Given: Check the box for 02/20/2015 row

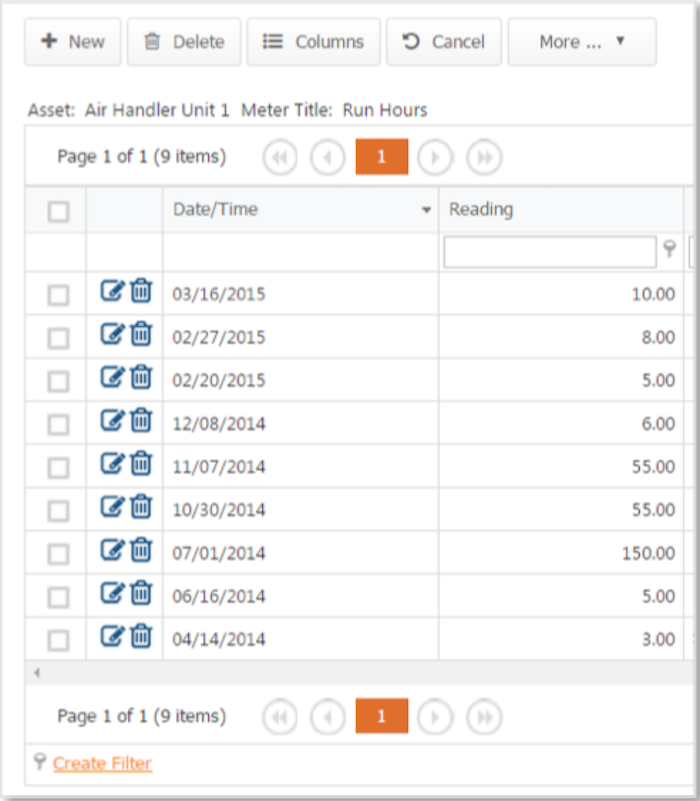Looking at the screenshot, I should click(59, 381).
